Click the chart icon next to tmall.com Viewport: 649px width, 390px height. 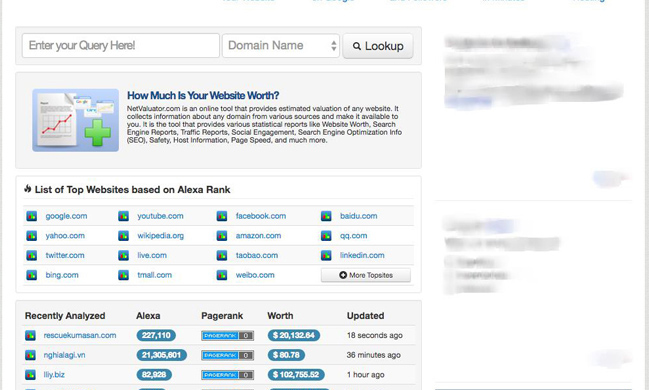tap(123, 275)
